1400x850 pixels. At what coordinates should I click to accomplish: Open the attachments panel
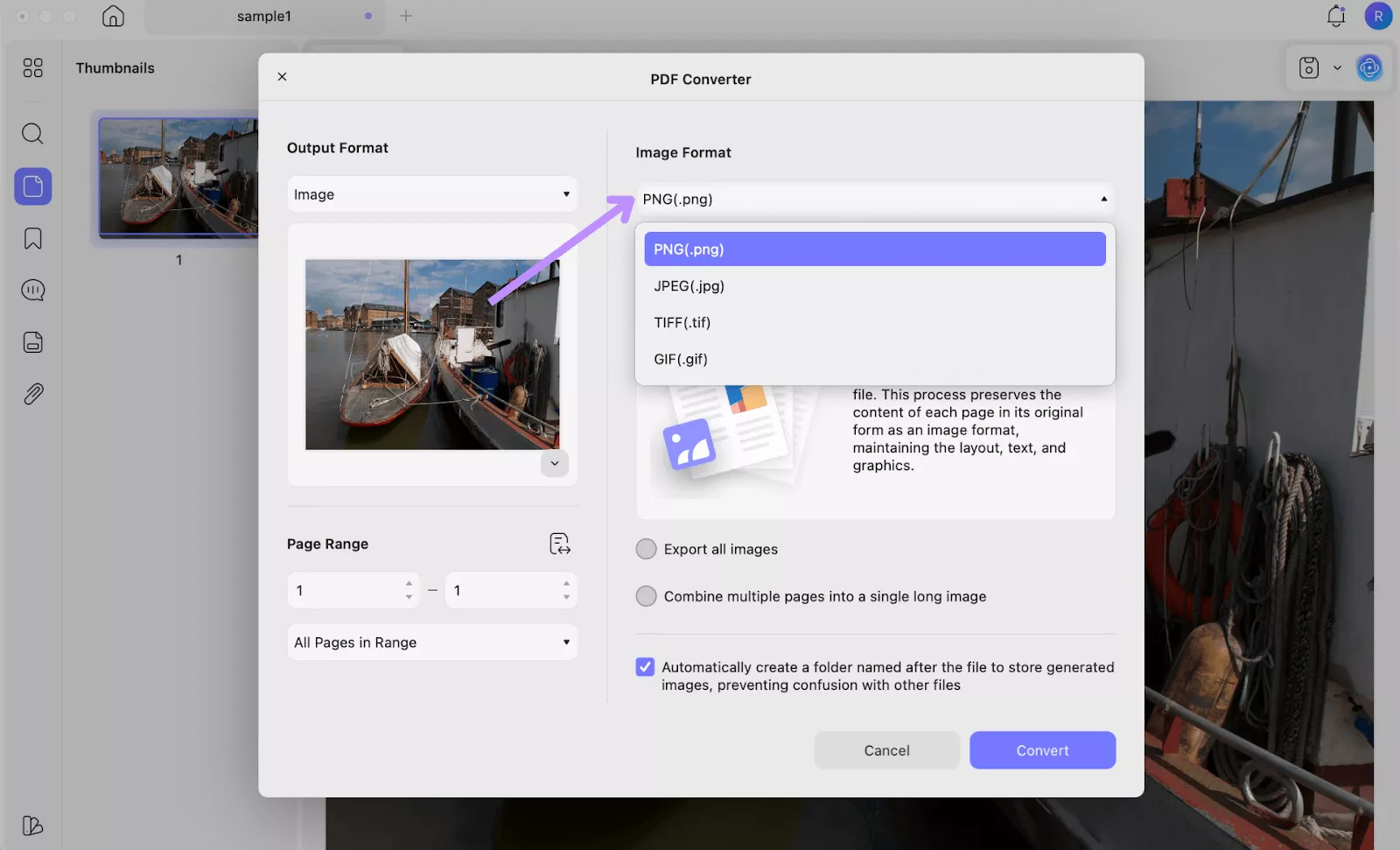32,393
